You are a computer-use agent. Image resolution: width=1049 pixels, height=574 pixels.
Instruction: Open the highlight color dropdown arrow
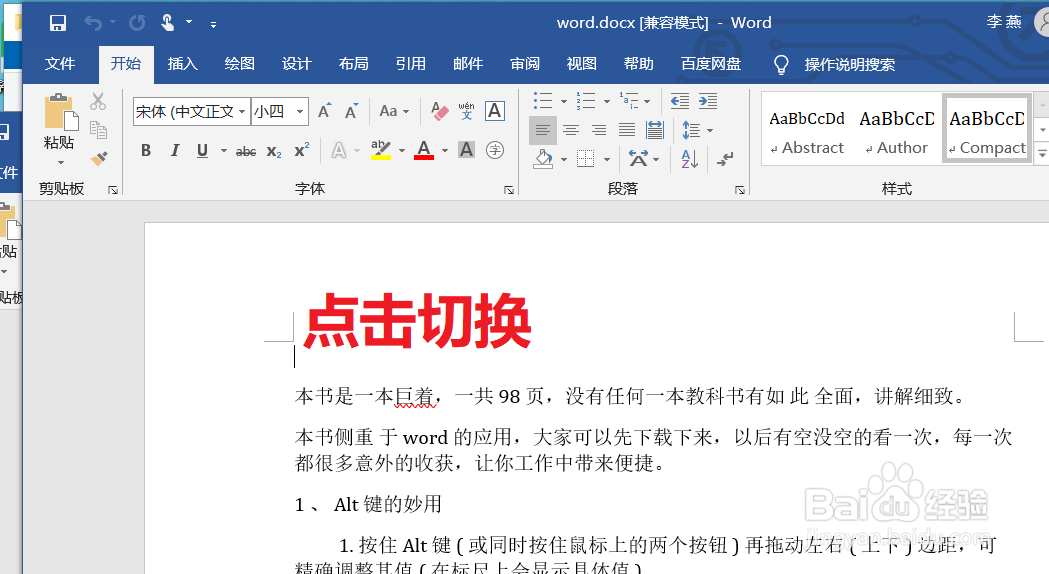401,151
